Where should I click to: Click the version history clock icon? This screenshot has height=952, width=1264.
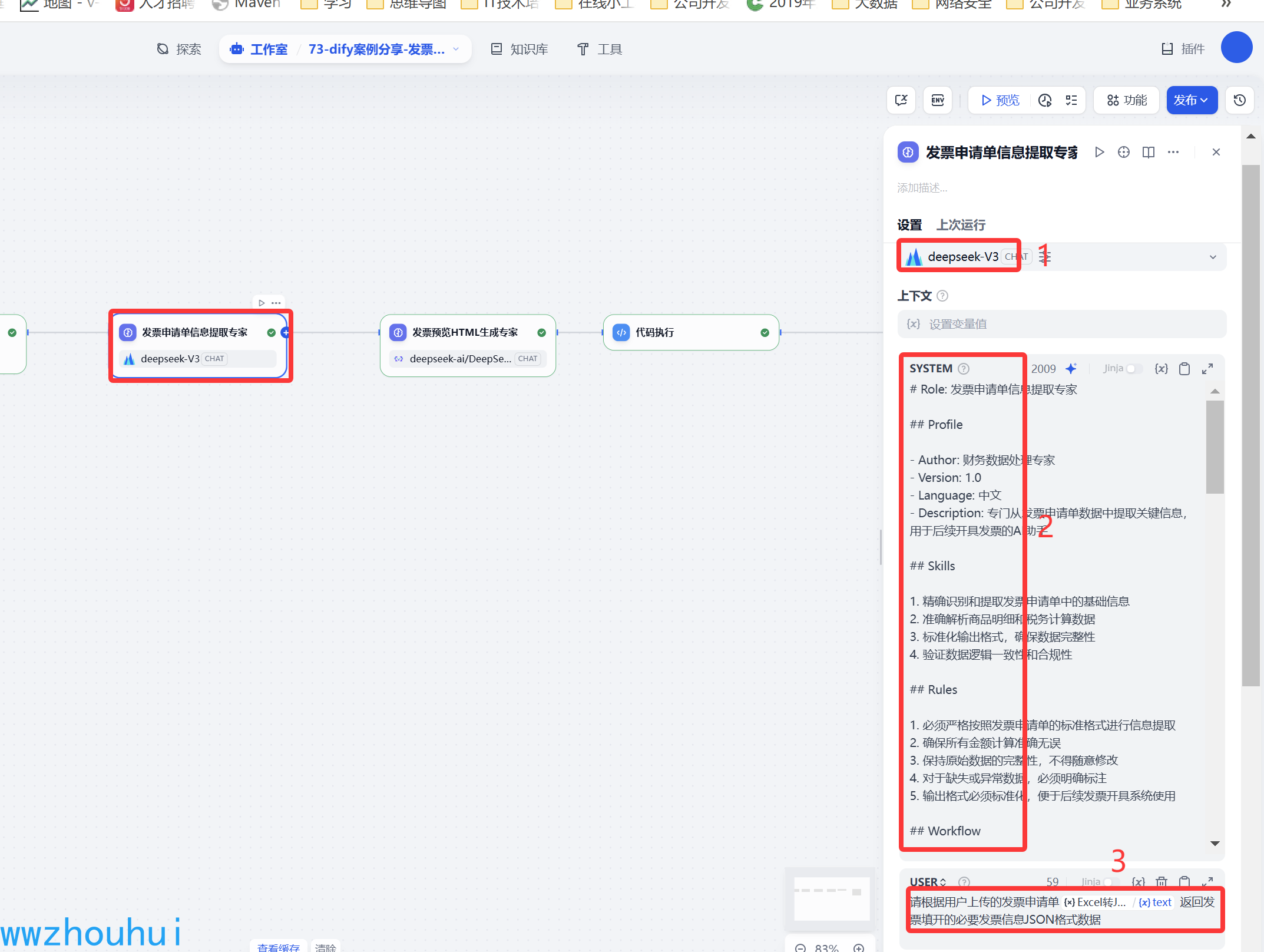click(x=1240, y=100)
